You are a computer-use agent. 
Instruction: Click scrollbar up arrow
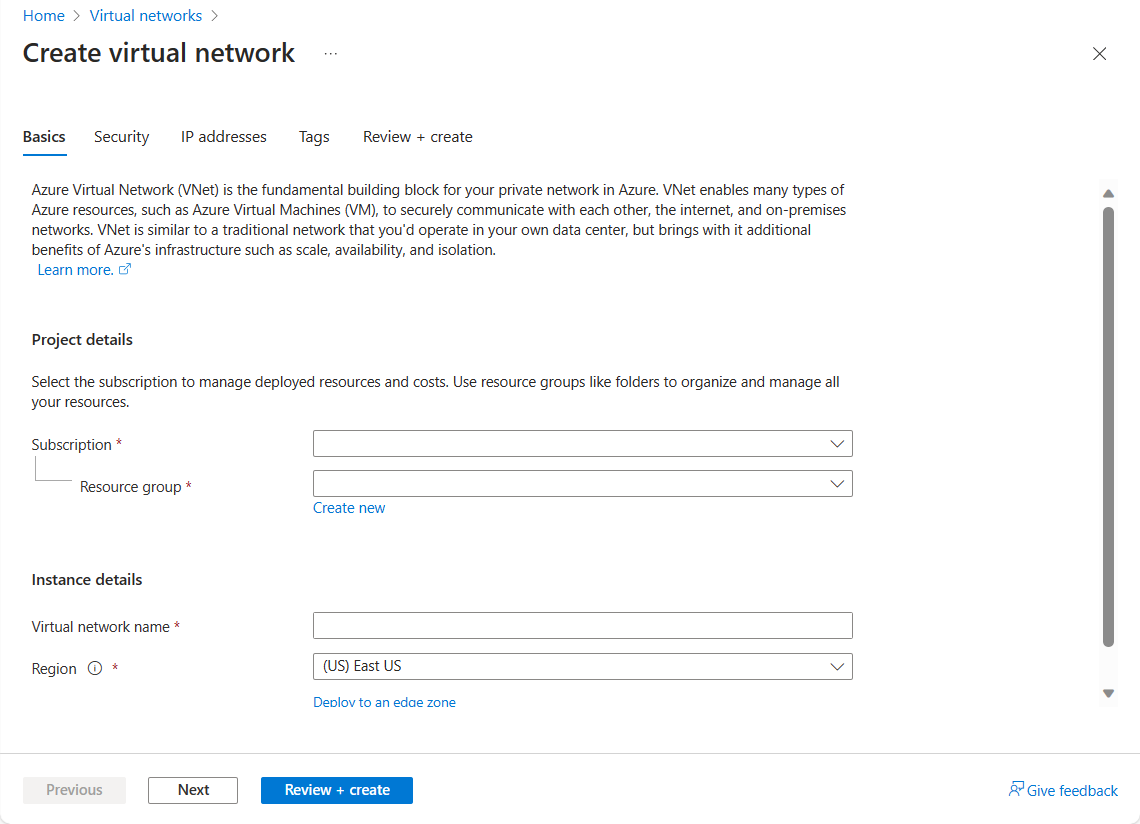(1108, 193)
